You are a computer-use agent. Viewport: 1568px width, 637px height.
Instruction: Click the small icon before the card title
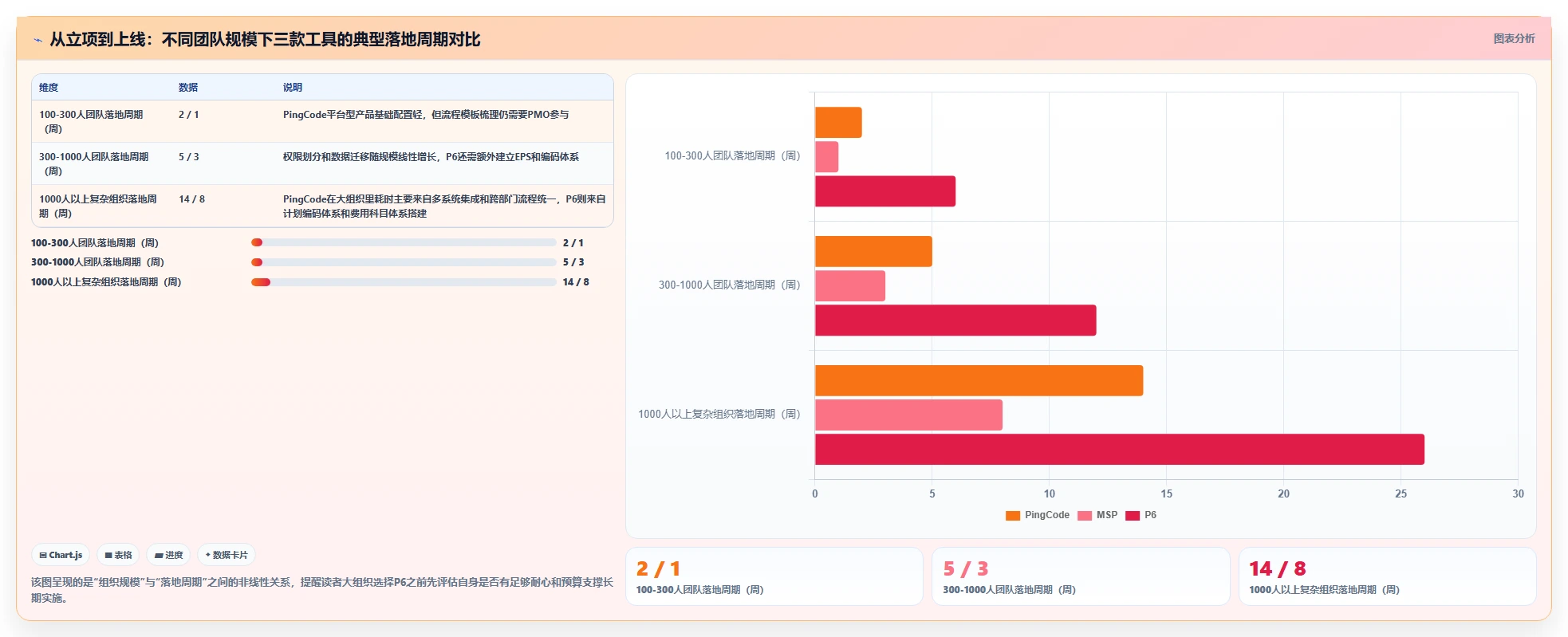click(x=37, y=40)
